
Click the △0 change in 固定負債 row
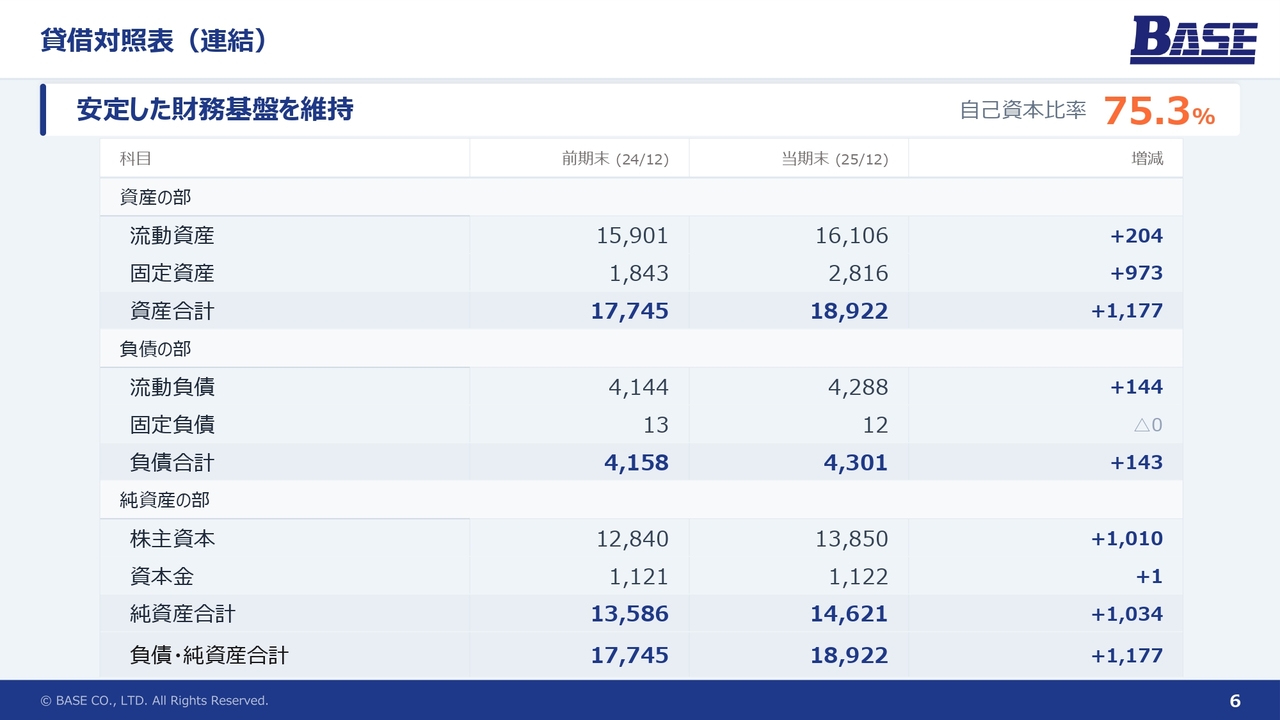pyautogui.click(x=1147, y=425)
